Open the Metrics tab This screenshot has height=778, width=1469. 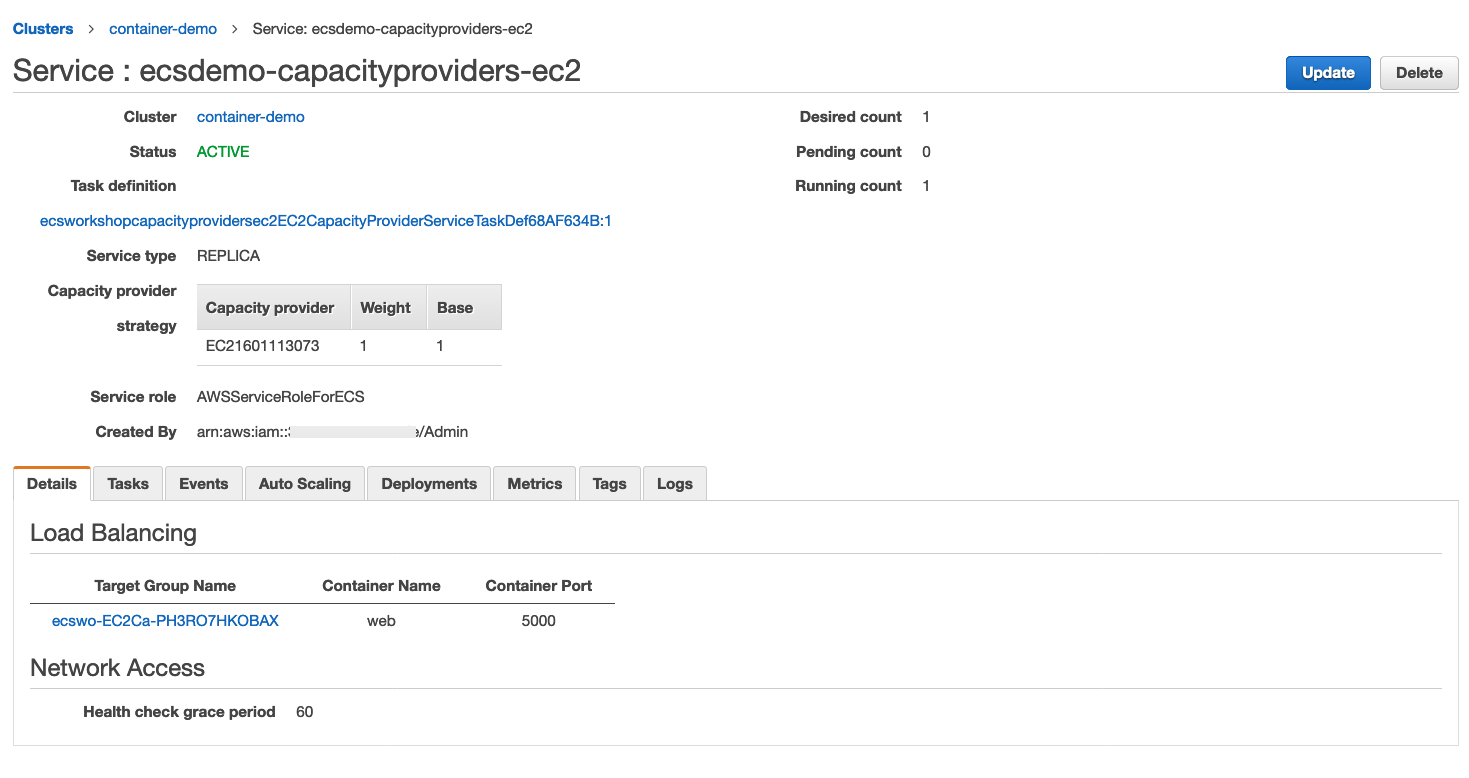point(533,483)
